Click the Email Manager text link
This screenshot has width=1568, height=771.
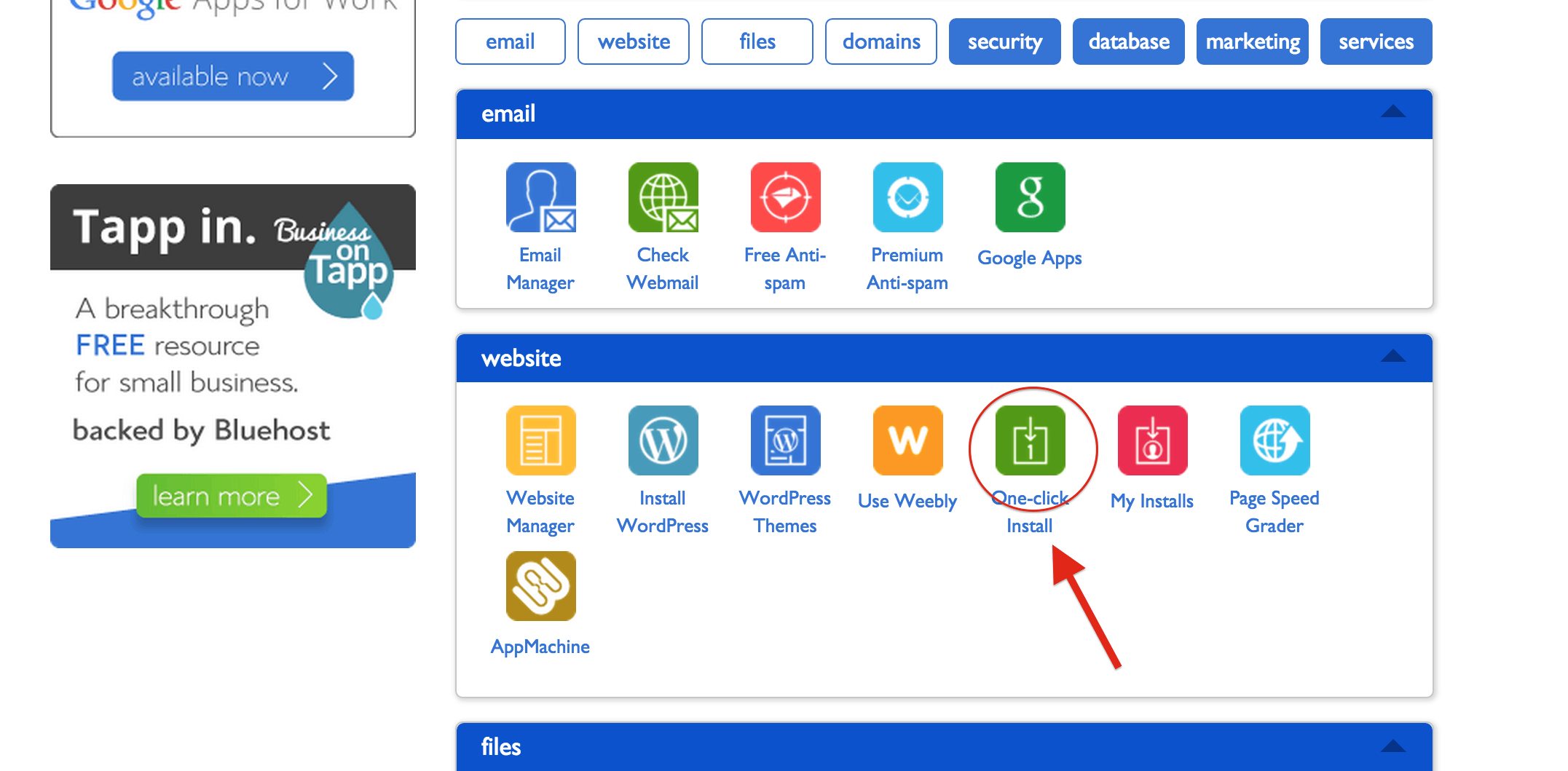point(540,269)
